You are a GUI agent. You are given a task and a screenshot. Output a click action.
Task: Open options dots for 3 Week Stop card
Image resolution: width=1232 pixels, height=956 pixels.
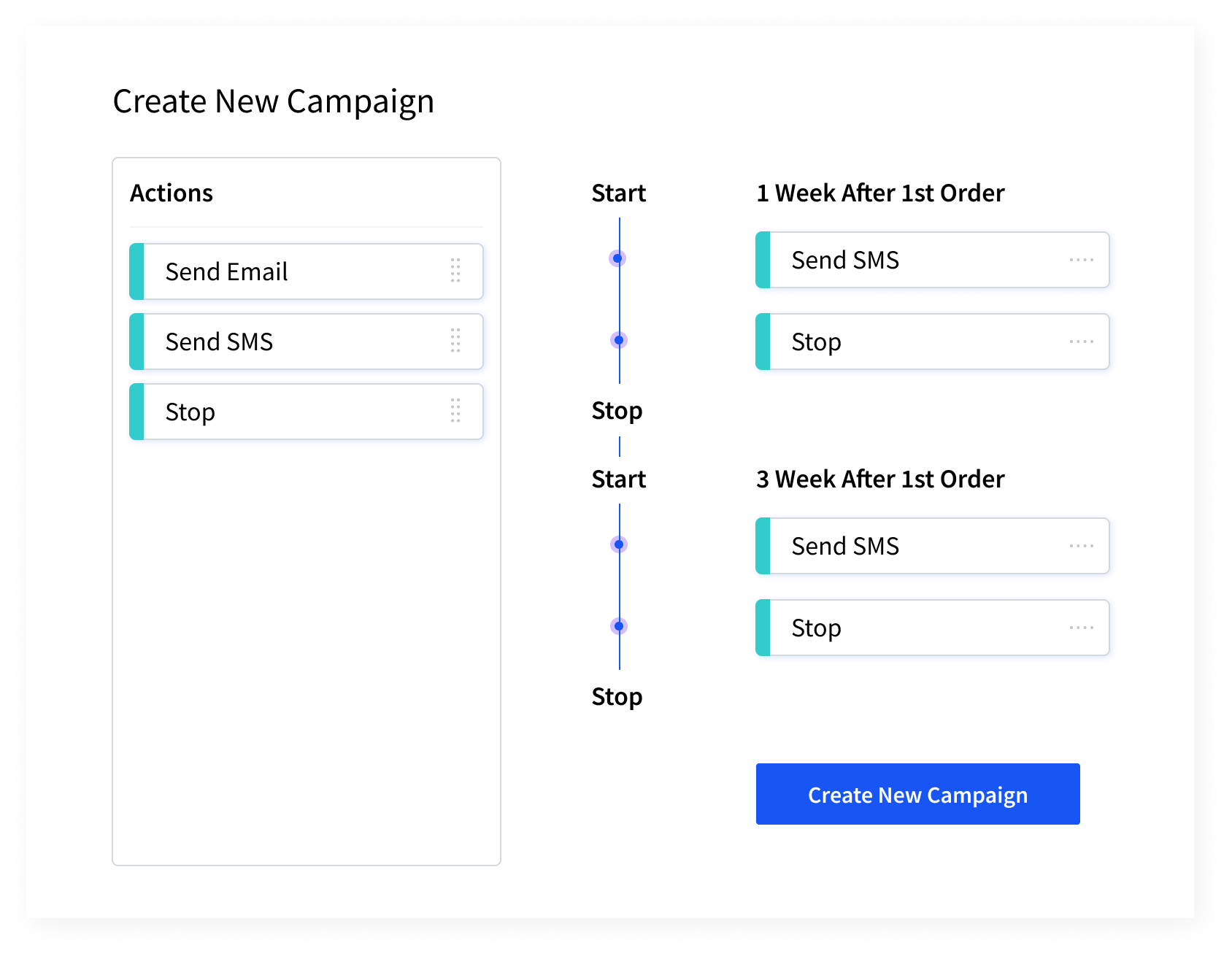[1082, 628]
